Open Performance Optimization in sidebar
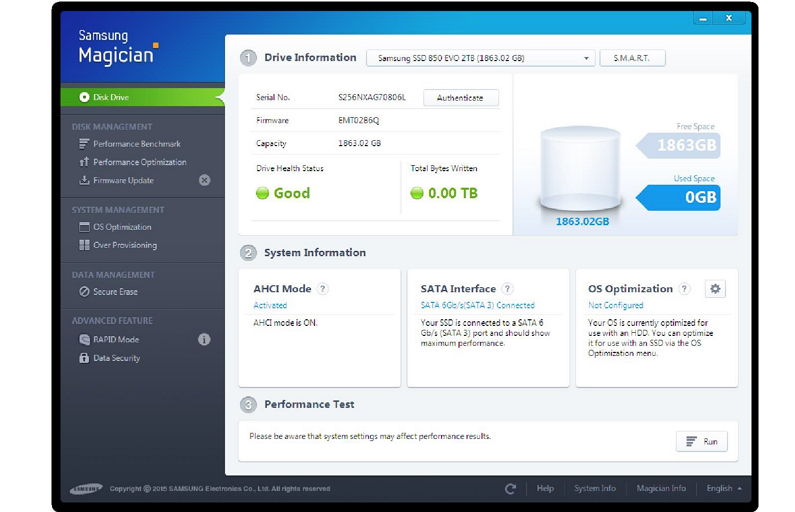The height and width of the screenshot is (512, 795). 139,162
